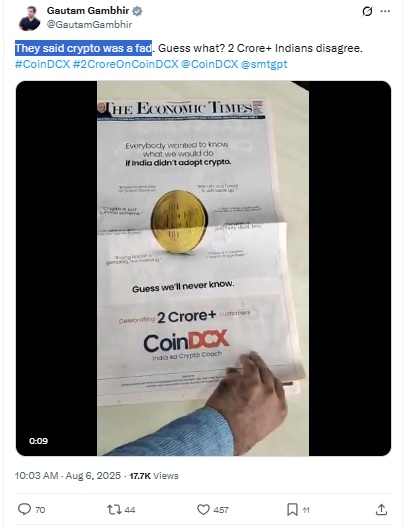Visit the @CoinDCX mention

tap(210, 64)
